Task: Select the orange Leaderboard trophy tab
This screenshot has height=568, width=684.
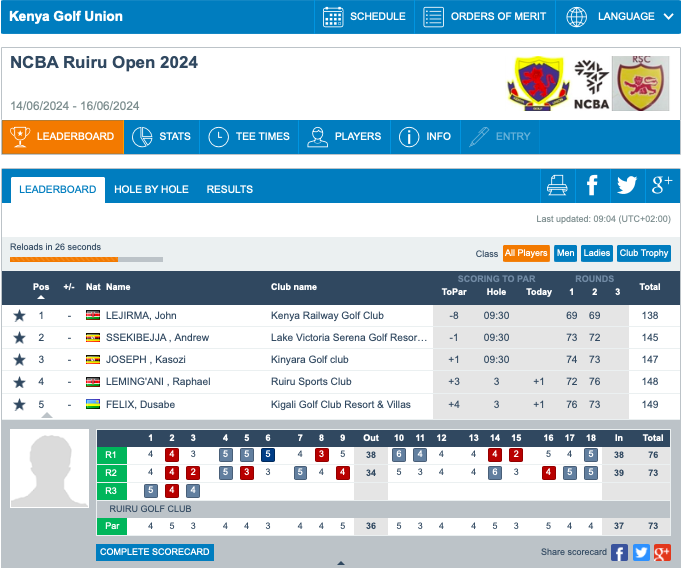Action: tap(63, 137)
